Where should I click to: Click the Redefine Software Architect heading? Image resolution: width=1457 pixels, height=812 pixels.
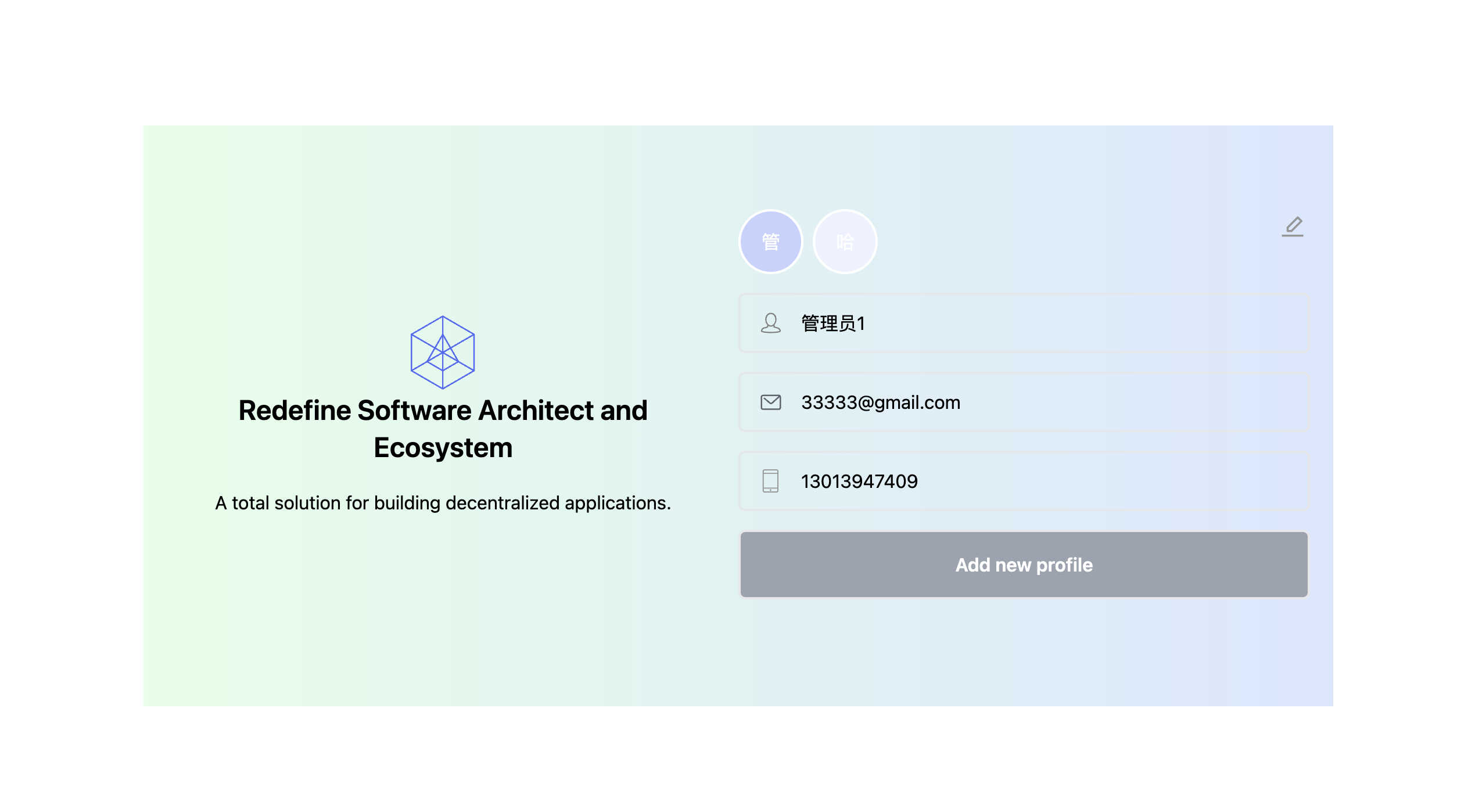click(x=443, y=411)
